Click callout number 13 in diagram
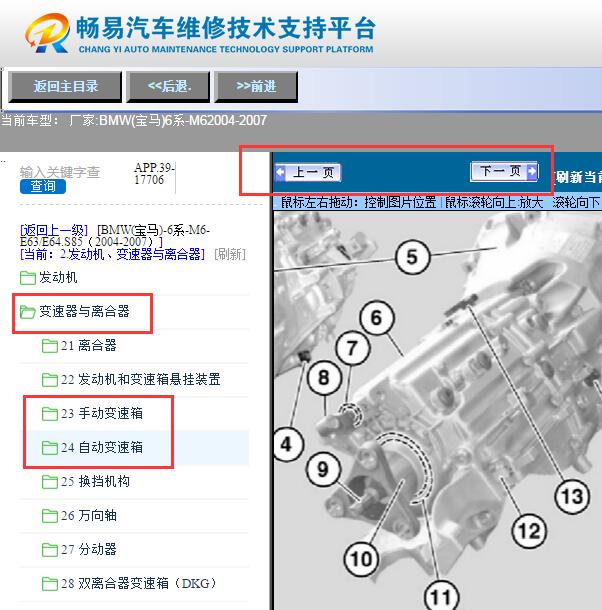Image resolution: width=602 pixels, height=610 pixels. click(x=572, y=496)
